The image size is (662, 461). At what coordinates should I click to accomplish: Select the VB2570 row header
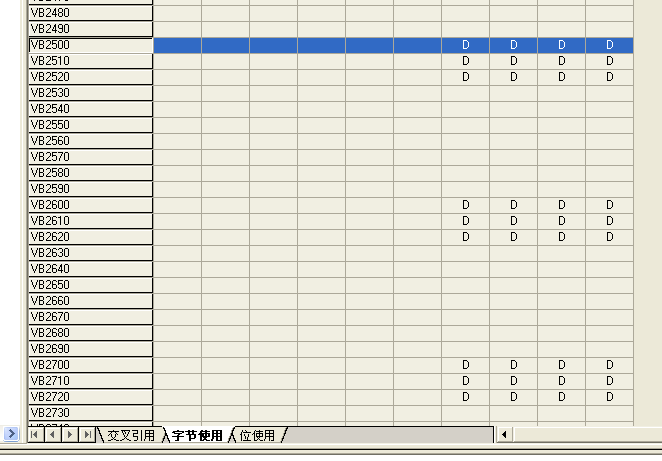(x=90, y=157)
